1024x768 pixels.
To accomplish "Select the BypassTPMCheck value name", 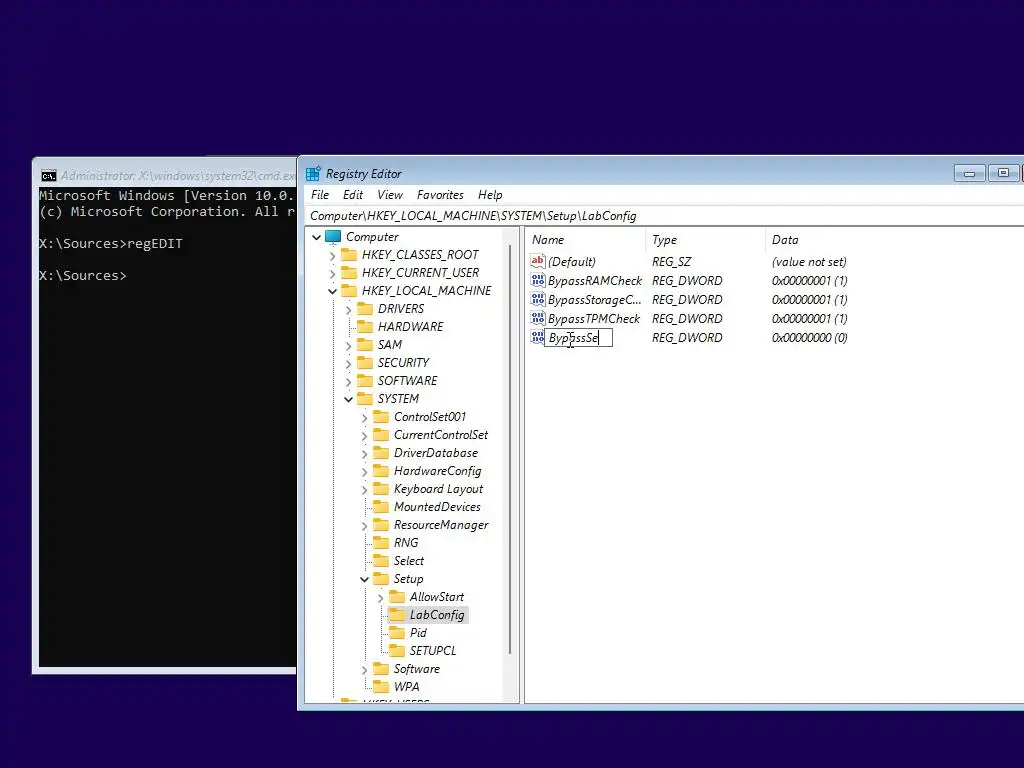I will (594, 319).
